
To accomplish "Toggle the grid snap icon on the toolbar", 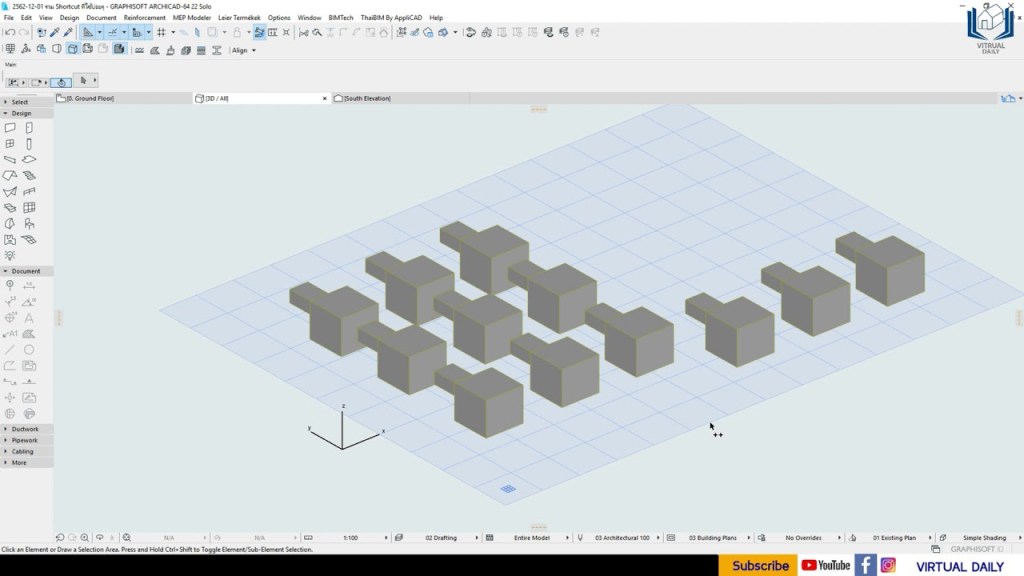I will 162,32.
